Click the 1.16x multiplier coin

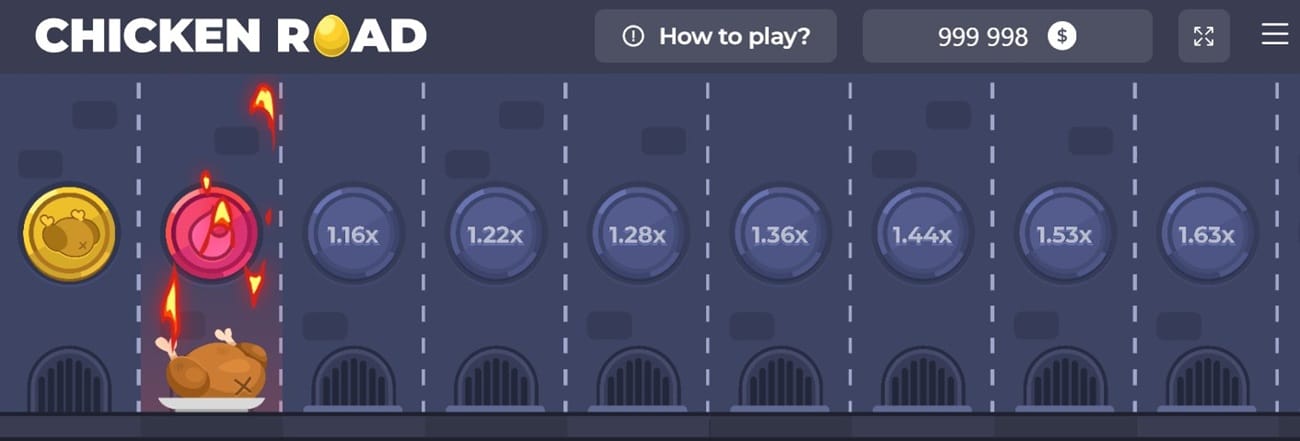pyautogui.click(x=353, y=235)
